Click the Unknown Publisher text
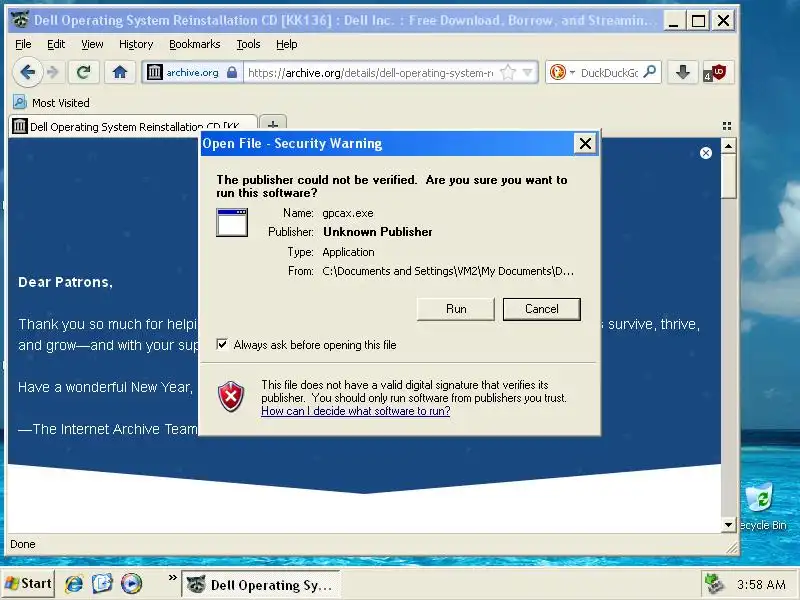This screenshot has width=800, height=600. (x=378, y=232)
